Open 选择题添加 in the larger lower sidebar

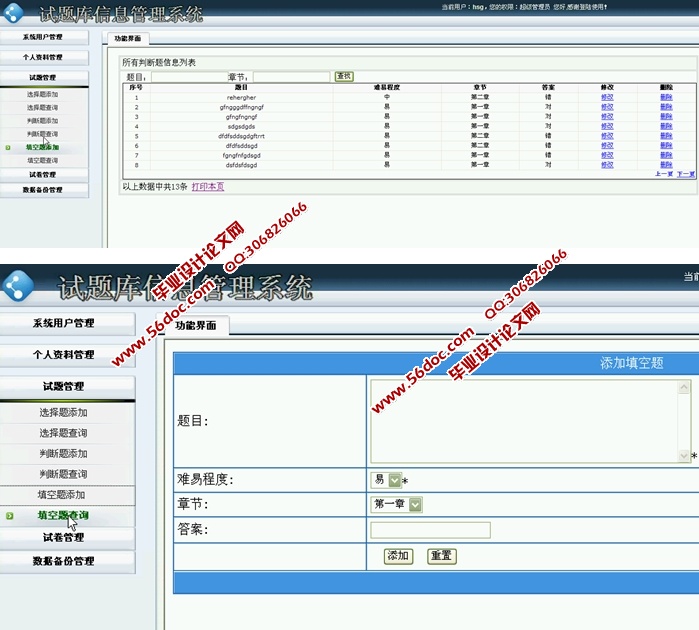tap(63, 412)
